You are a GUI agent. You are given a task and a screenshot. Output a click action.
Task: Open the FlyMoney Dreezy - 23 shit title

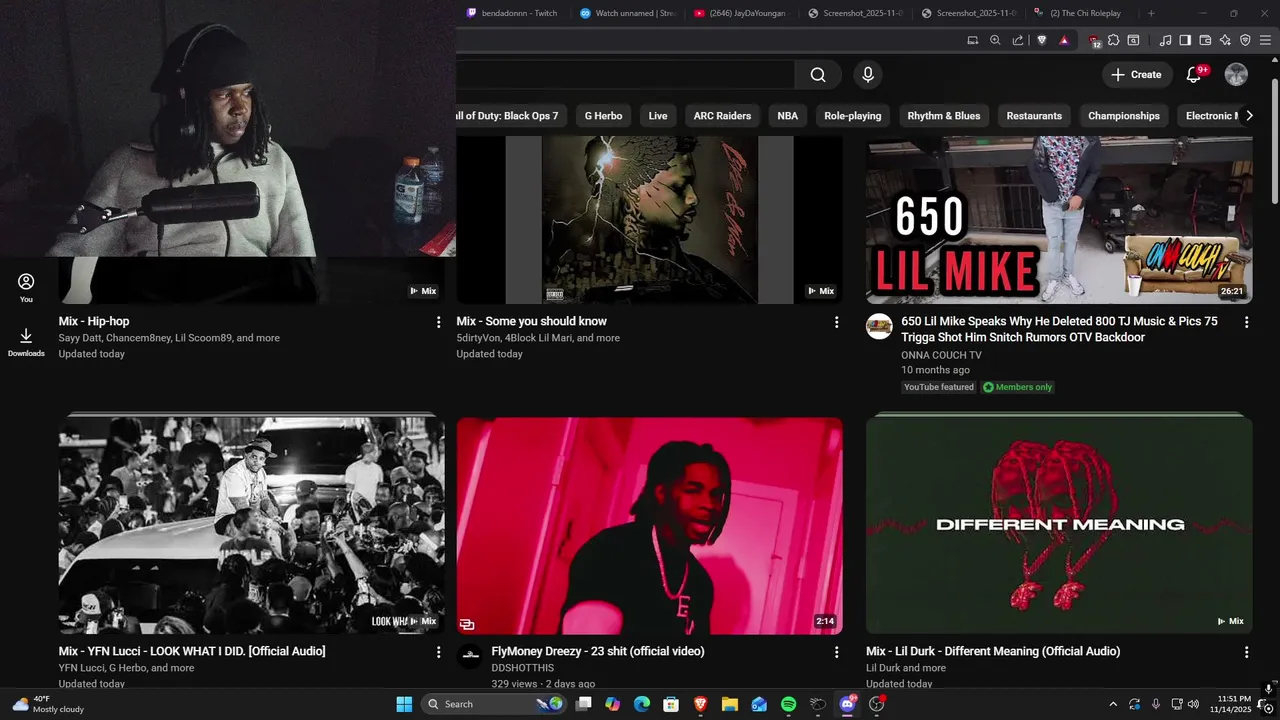pyautogui.click(x=598, y=651)
